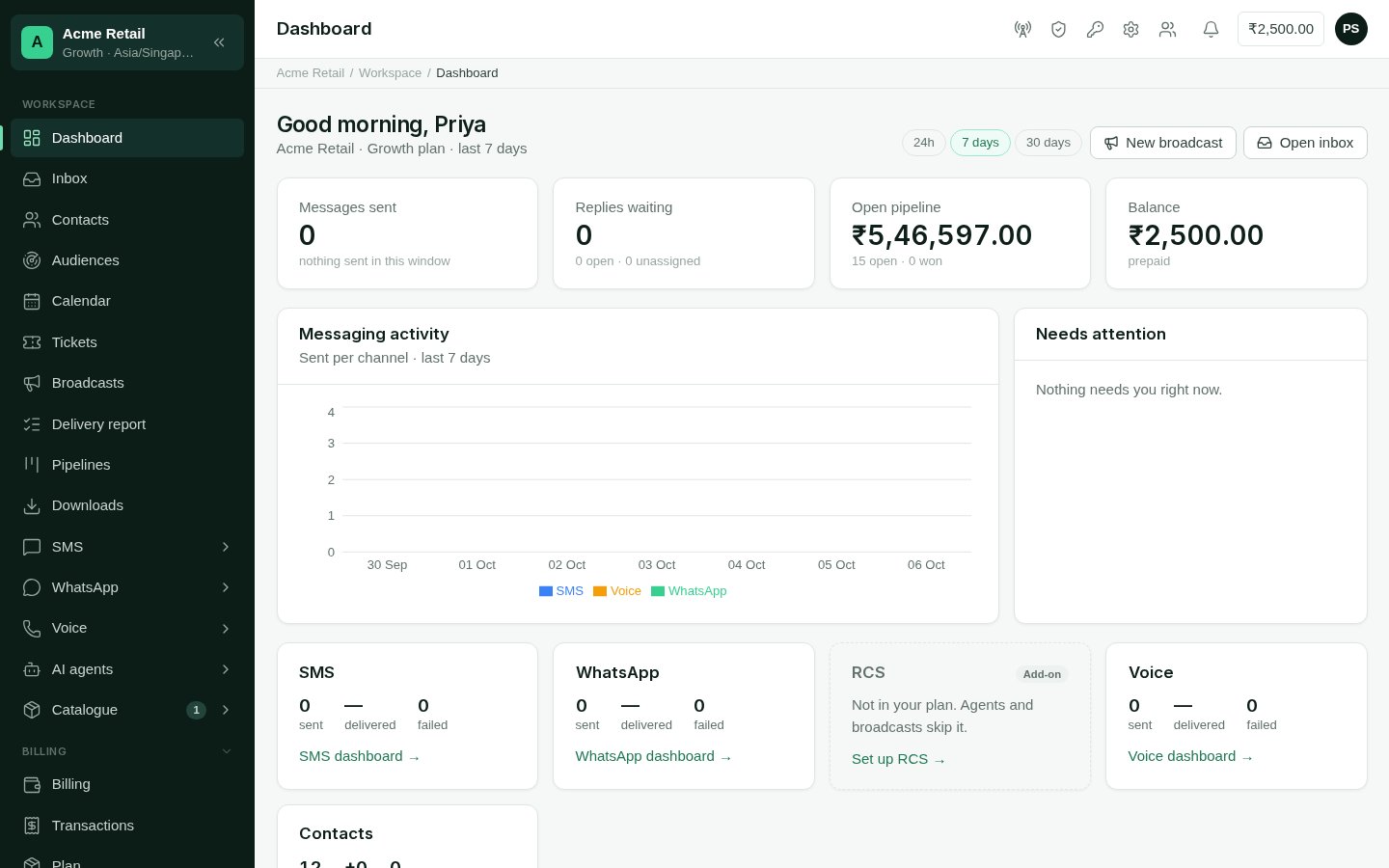Open settings gear icon in header
Viewport: 1389px width, 868px height.
[1130, 29]
